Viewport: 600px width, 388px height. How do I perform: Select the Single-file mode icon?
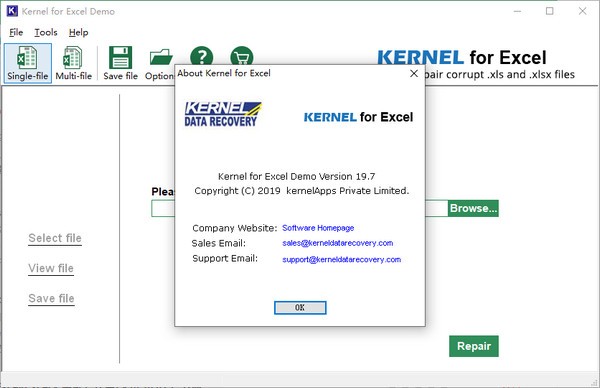click(x=28, y=63)
